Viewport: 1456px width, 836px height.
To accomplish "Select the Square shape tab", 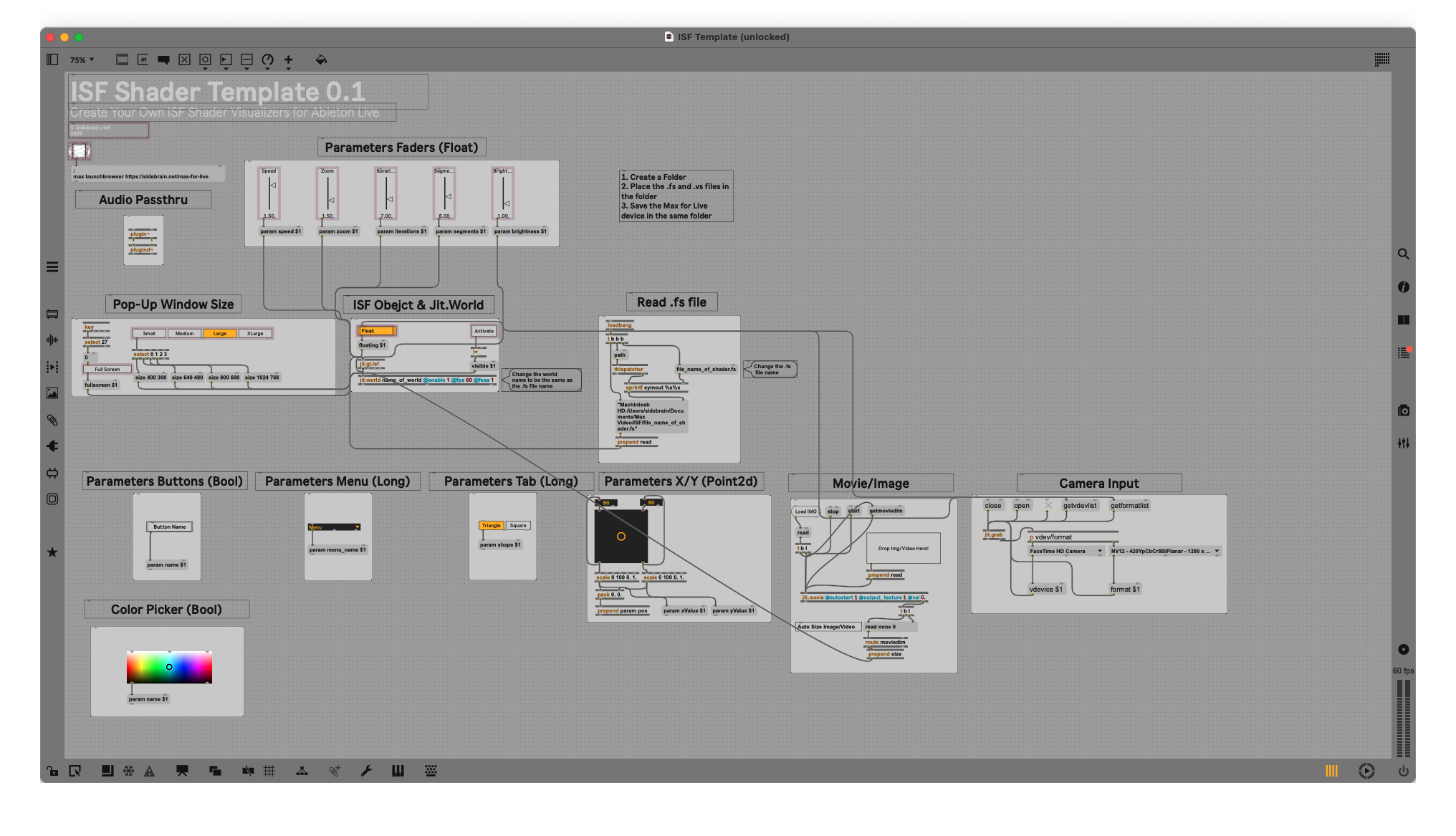I will [518, 526].
